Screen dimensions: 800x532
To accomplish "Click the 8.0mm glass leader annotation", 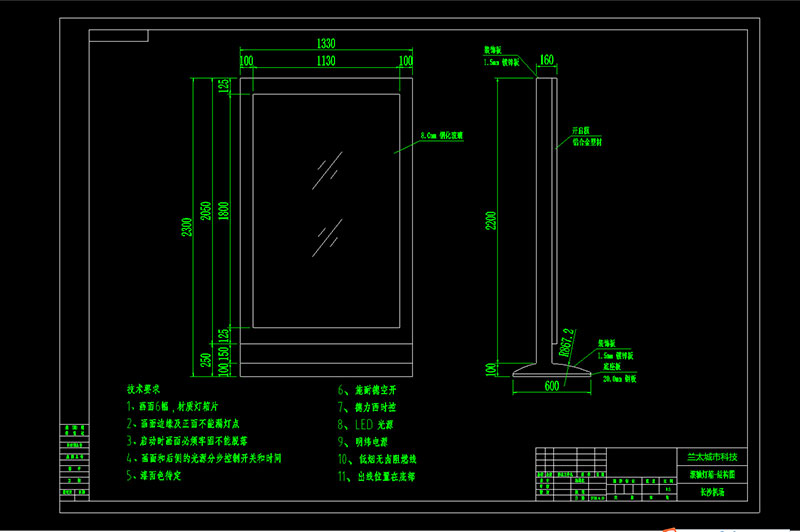I will [x=442, y=134].
